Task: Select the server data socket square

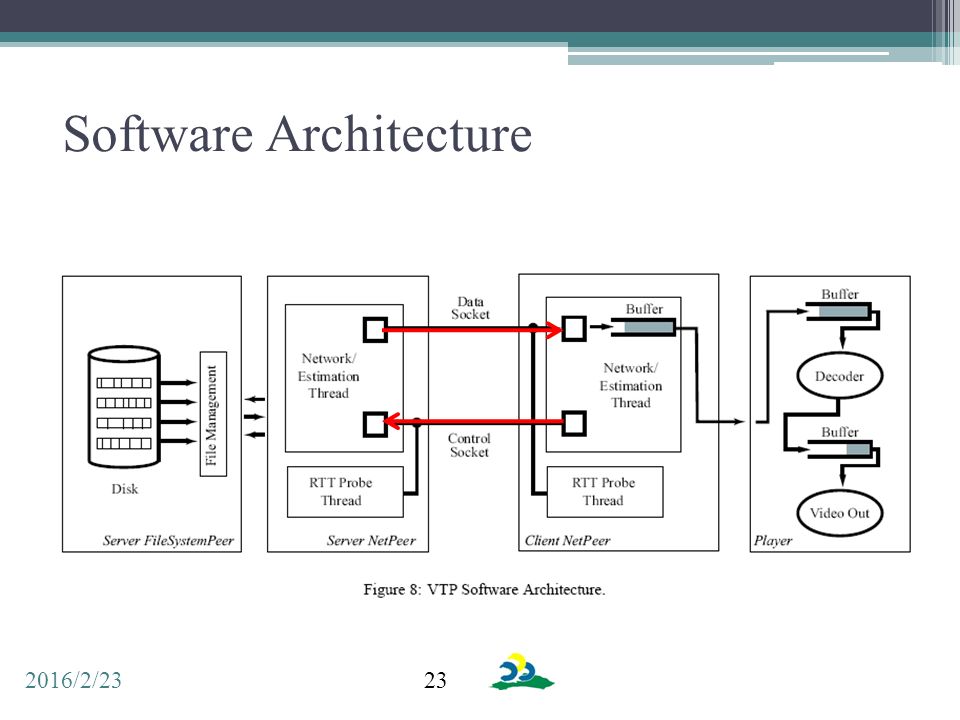Action: [375, 329]
